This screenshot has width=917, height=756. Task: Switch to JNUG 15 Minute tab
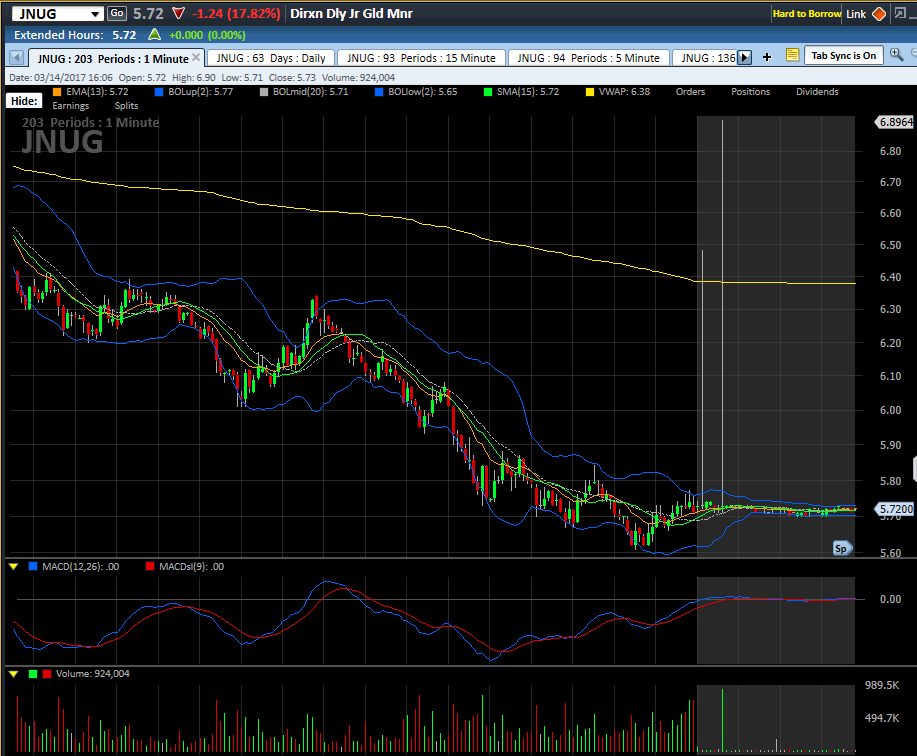coord(421,58)
